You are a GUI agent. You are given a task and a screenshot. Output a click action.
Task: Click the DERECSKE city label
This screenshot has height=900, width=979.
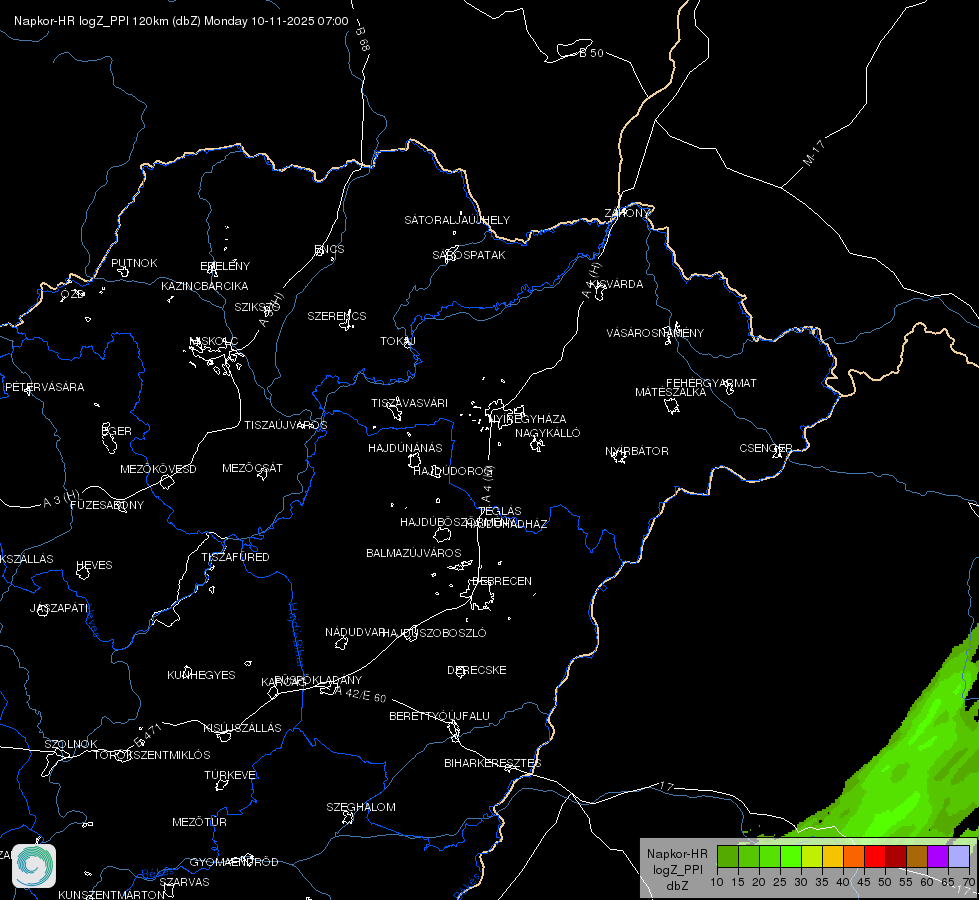(x=477, y=670)
